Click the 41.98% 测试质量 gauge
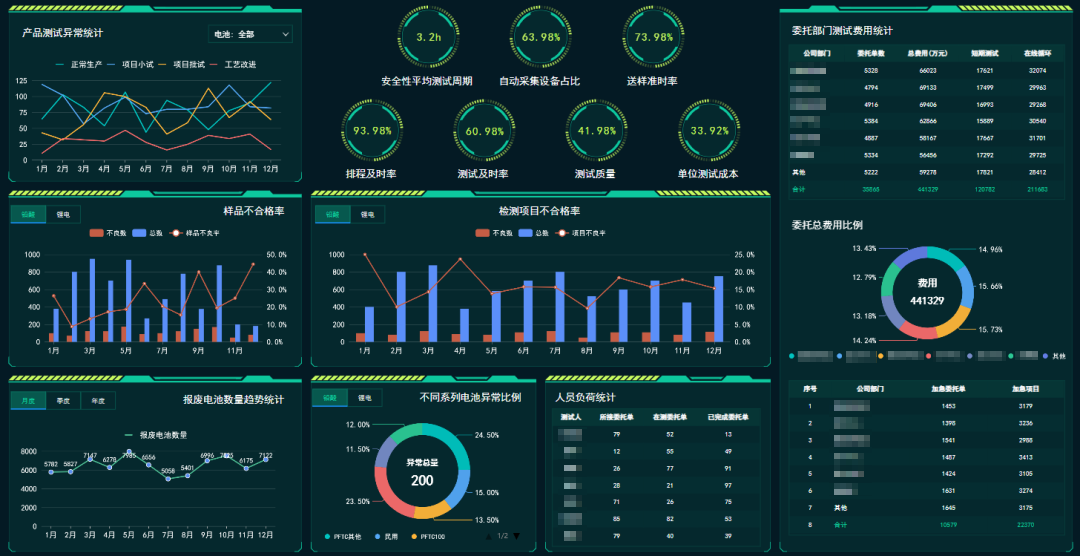This screenshot has width=1080, height=556. click(596, 131)
